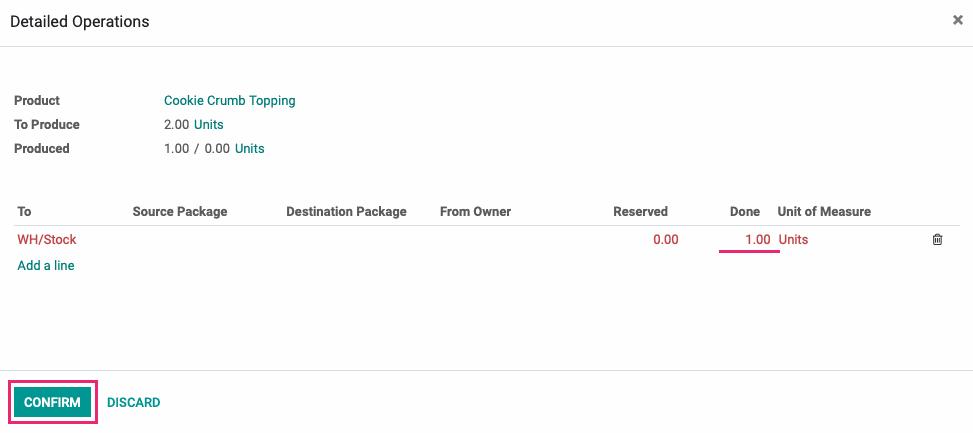973x433 pixels.
Task: Add a line to the operations table
Action: tap(46, 266)
